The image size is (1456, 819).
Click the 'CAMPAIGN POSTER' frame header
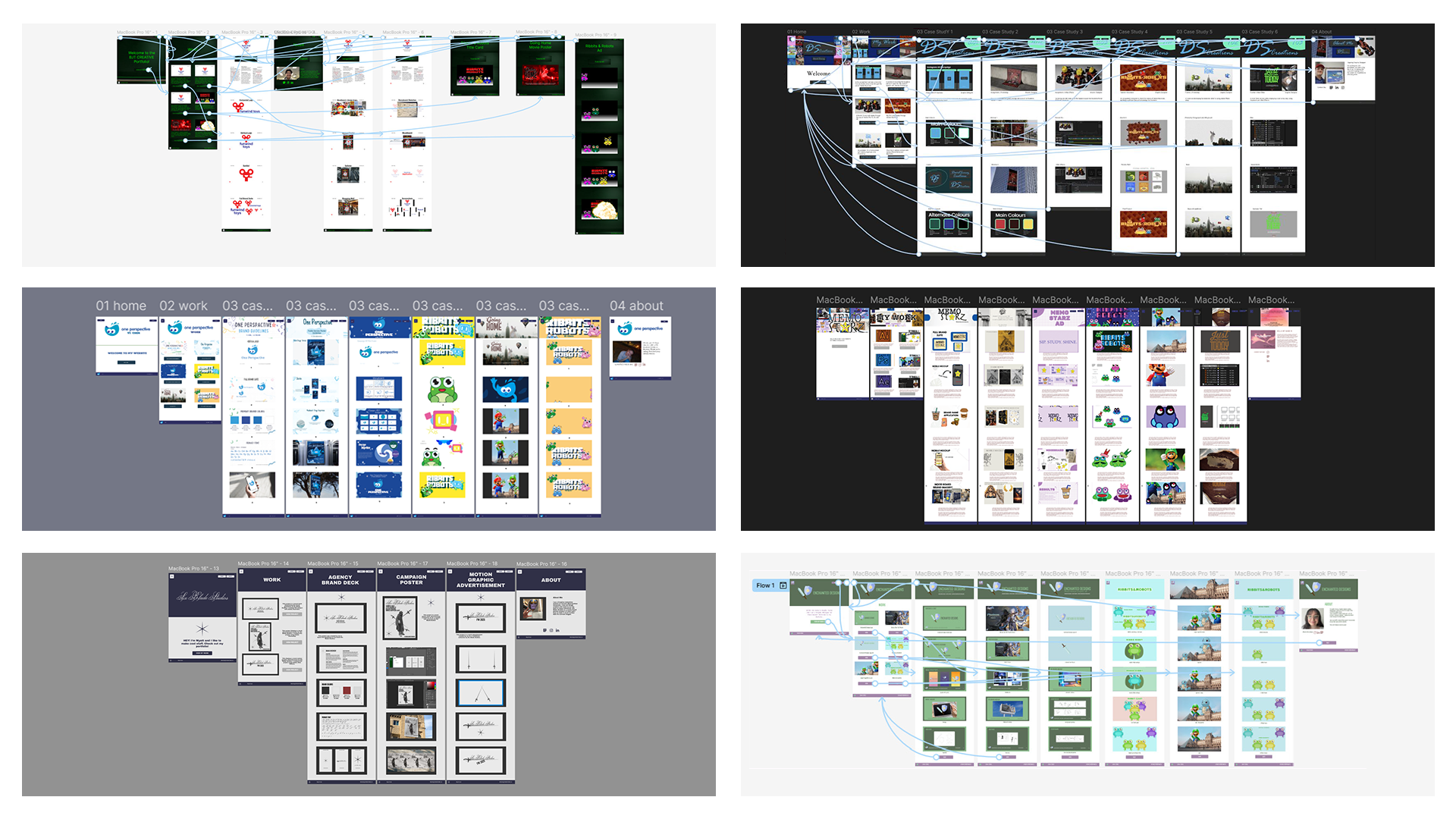coord(411,580)
